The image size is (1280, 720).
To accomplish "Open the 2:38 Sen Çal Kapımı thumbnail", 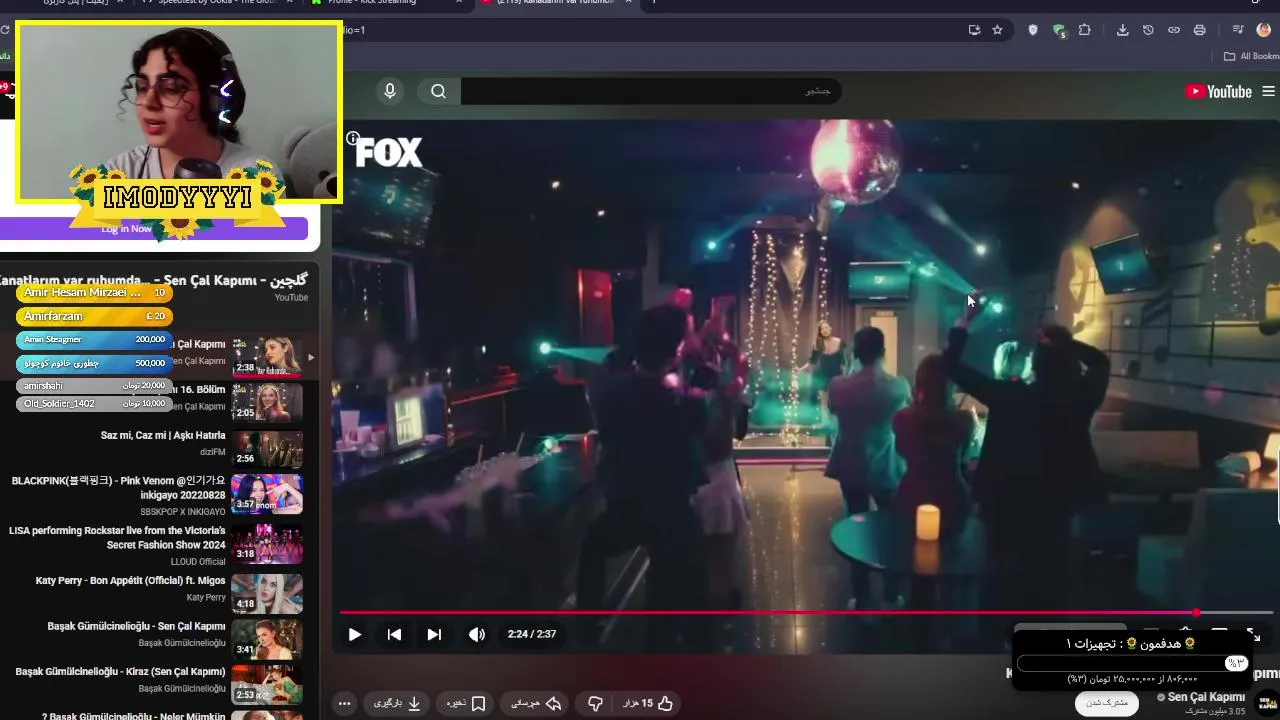I will click(x=267, y=357).
